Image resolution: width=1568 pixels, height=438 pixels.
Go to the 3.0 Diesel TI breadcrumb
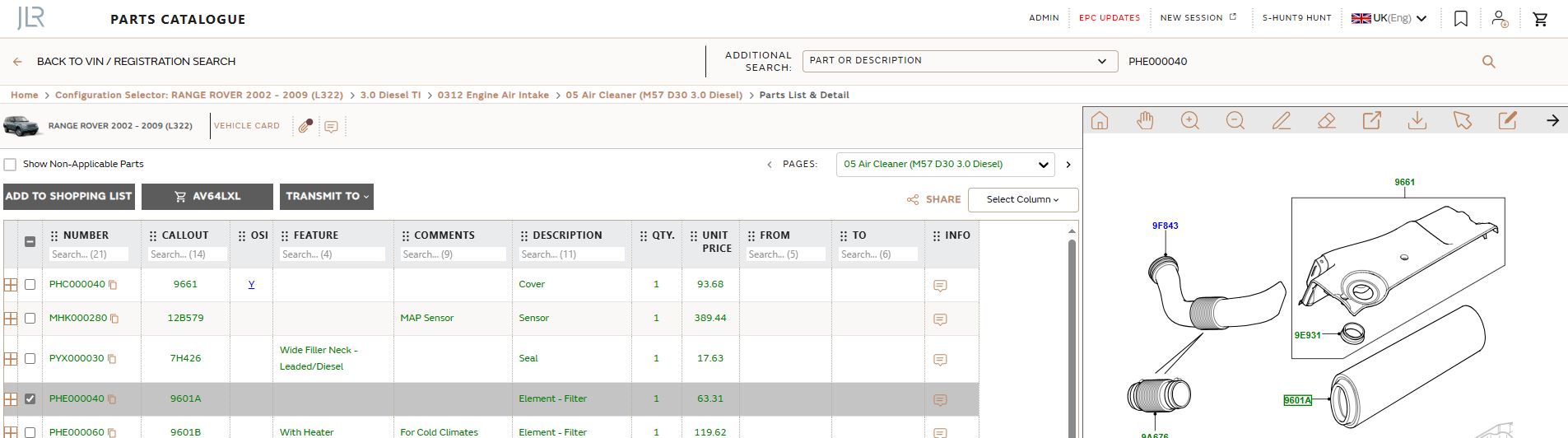point(390,96)
